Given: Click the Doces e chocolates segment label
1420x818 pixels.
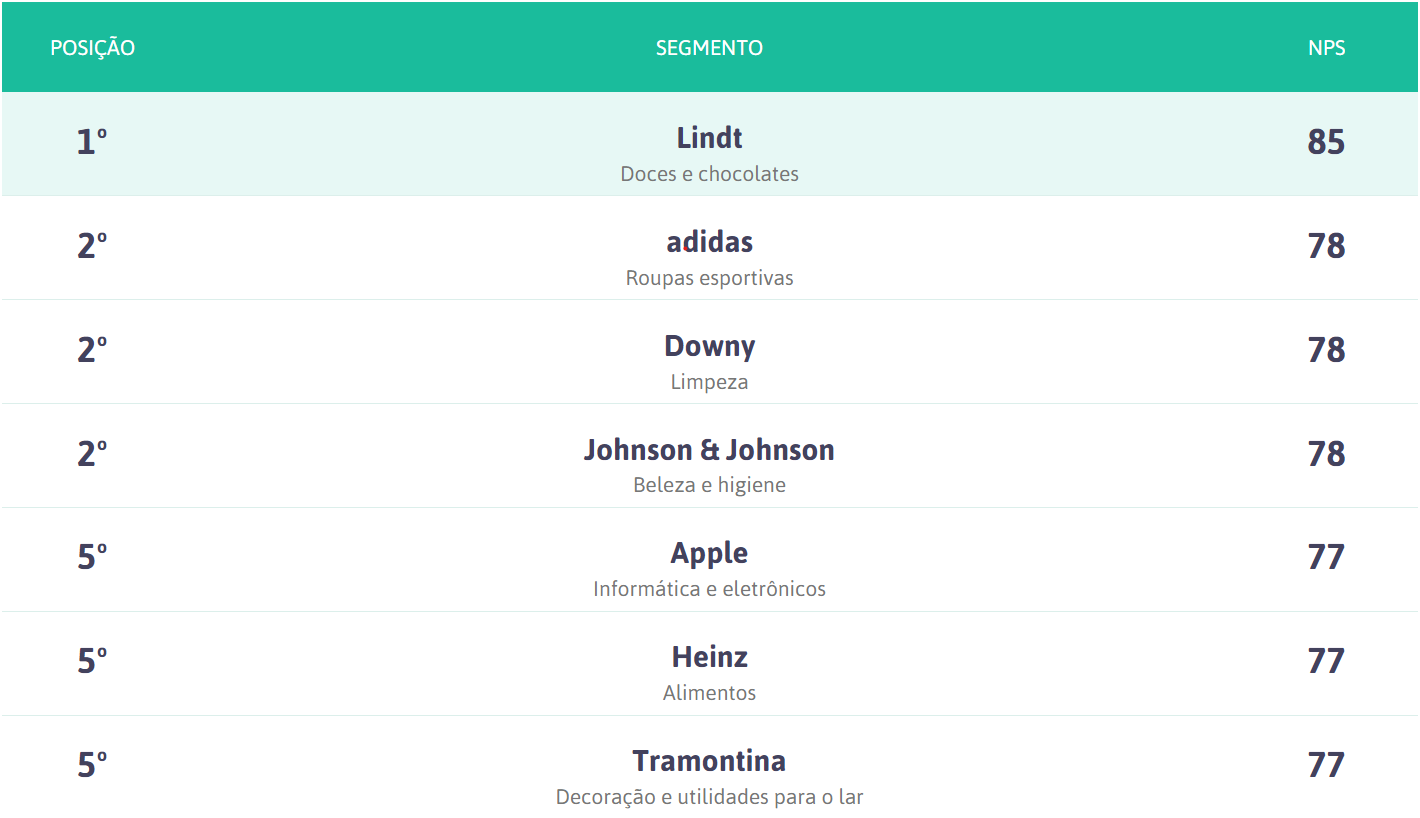Looking at the screenshot, I should click(x=709, y=174).
